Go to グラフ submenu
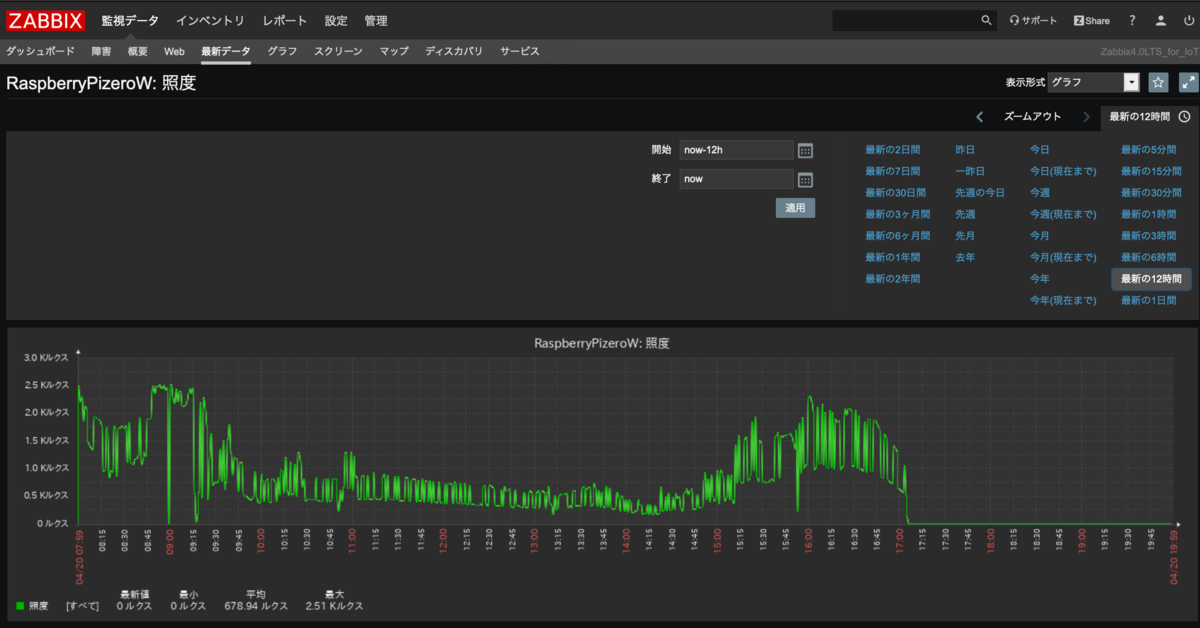The width and height of the screenshot is (1200, 628). point(282,51)
